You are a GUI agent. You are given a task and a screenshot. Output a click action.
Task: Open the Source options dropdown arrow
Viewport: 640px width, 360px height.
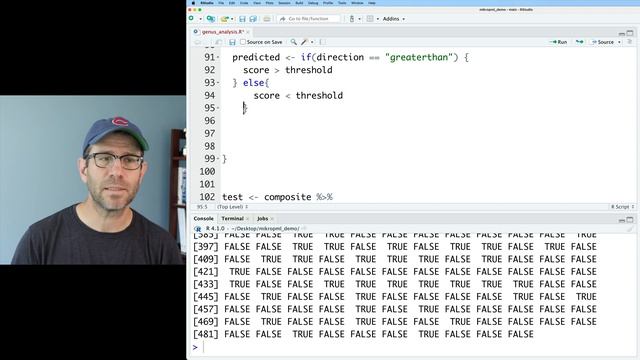pyautogui.click(x=619, y=42)
